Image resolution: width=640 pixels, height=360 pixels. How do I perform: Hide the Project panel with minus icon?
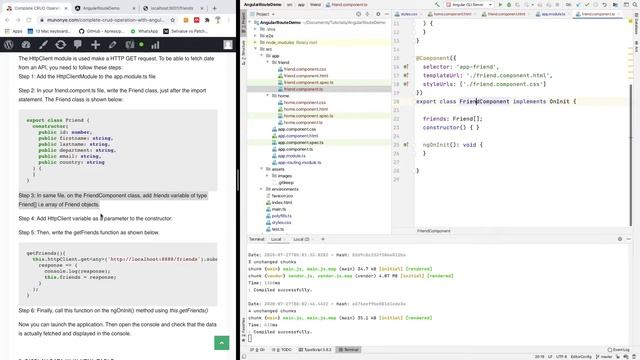[x=387, y=14]
